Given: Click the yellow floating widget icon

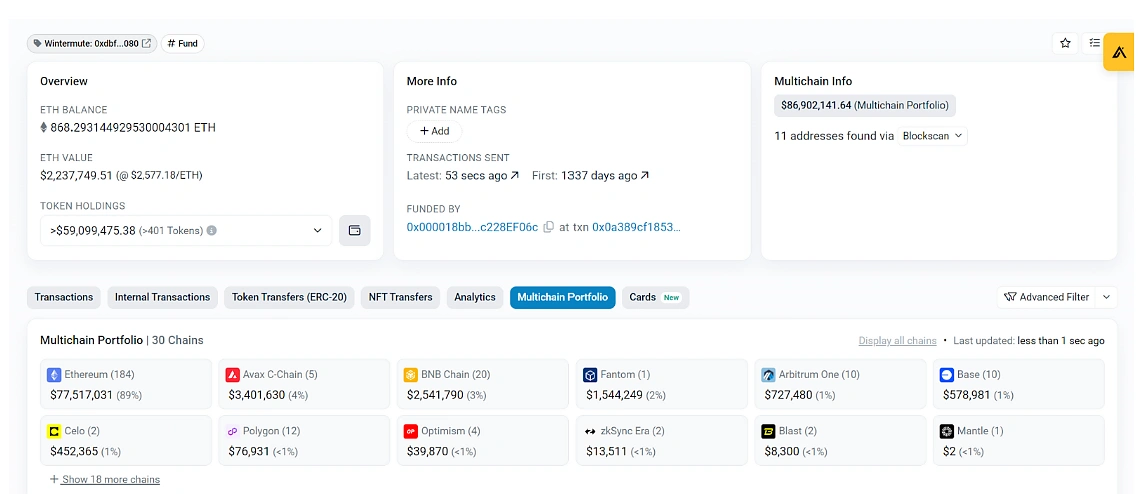Looking at the screenshot, I should (x=1120, y=53).
